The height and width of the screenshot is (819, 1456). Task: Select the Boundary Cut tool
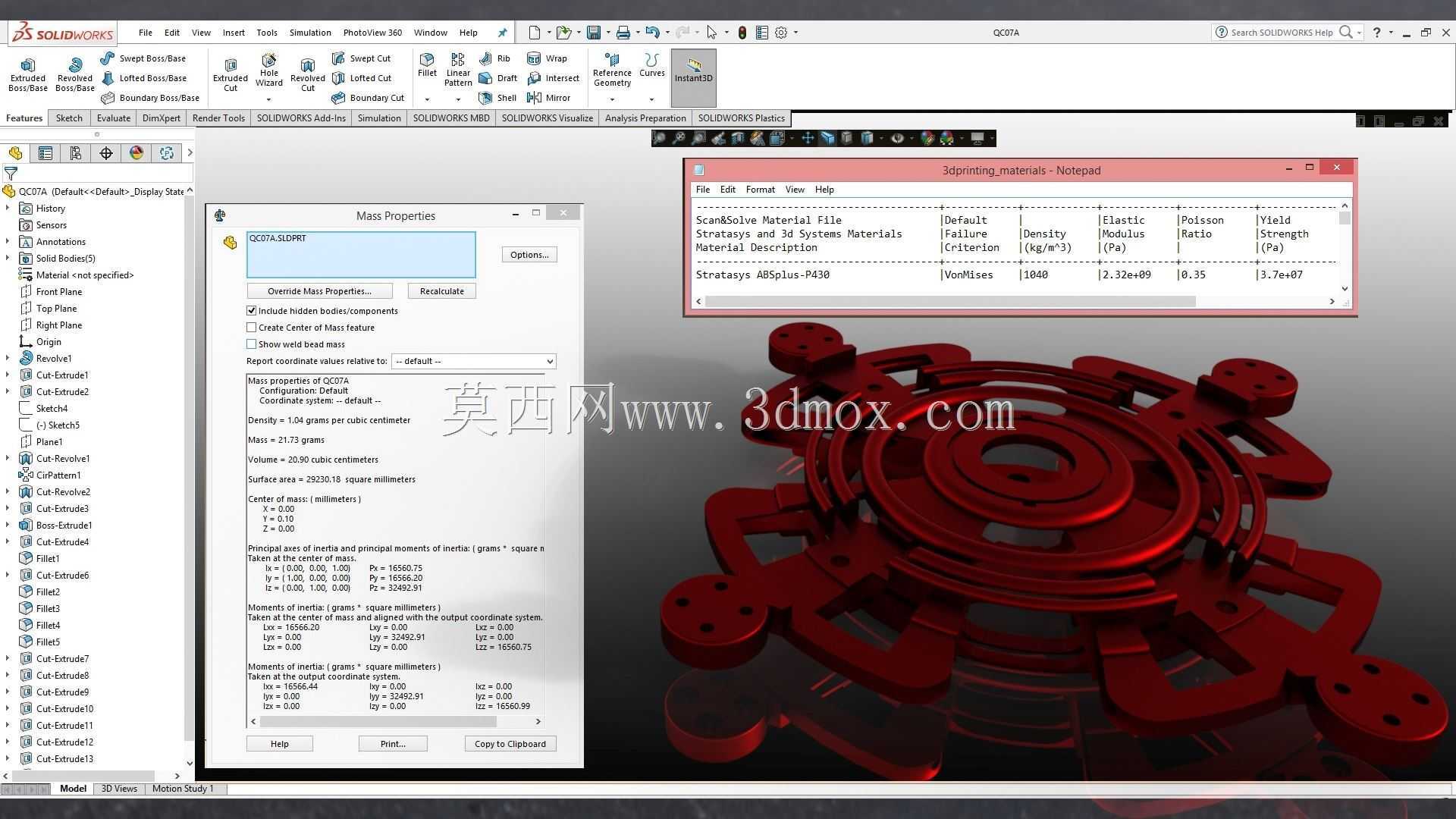[x=368, y=98]
